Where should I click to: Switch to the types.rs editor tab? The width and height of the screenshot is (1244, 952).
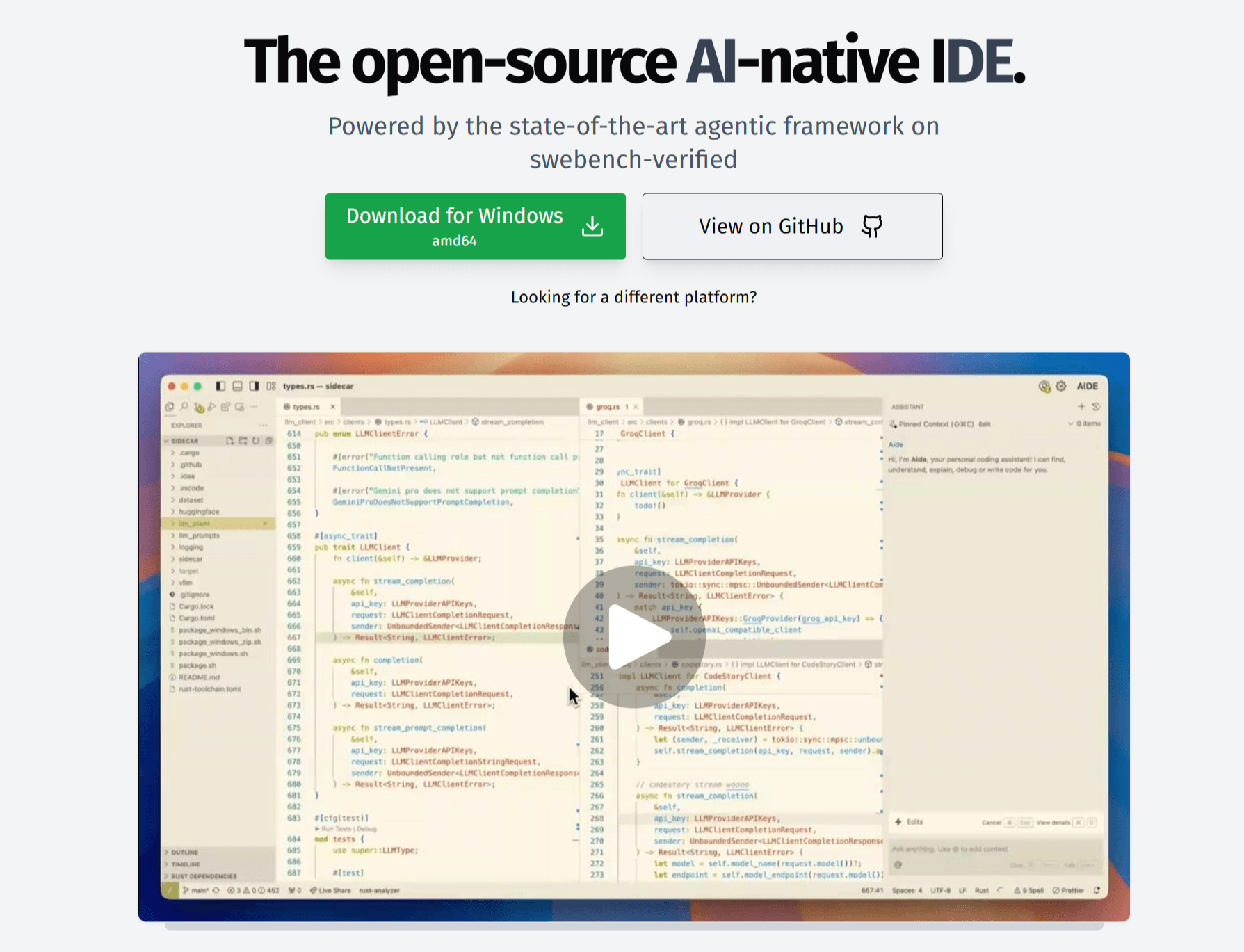[x=306, y=407]
